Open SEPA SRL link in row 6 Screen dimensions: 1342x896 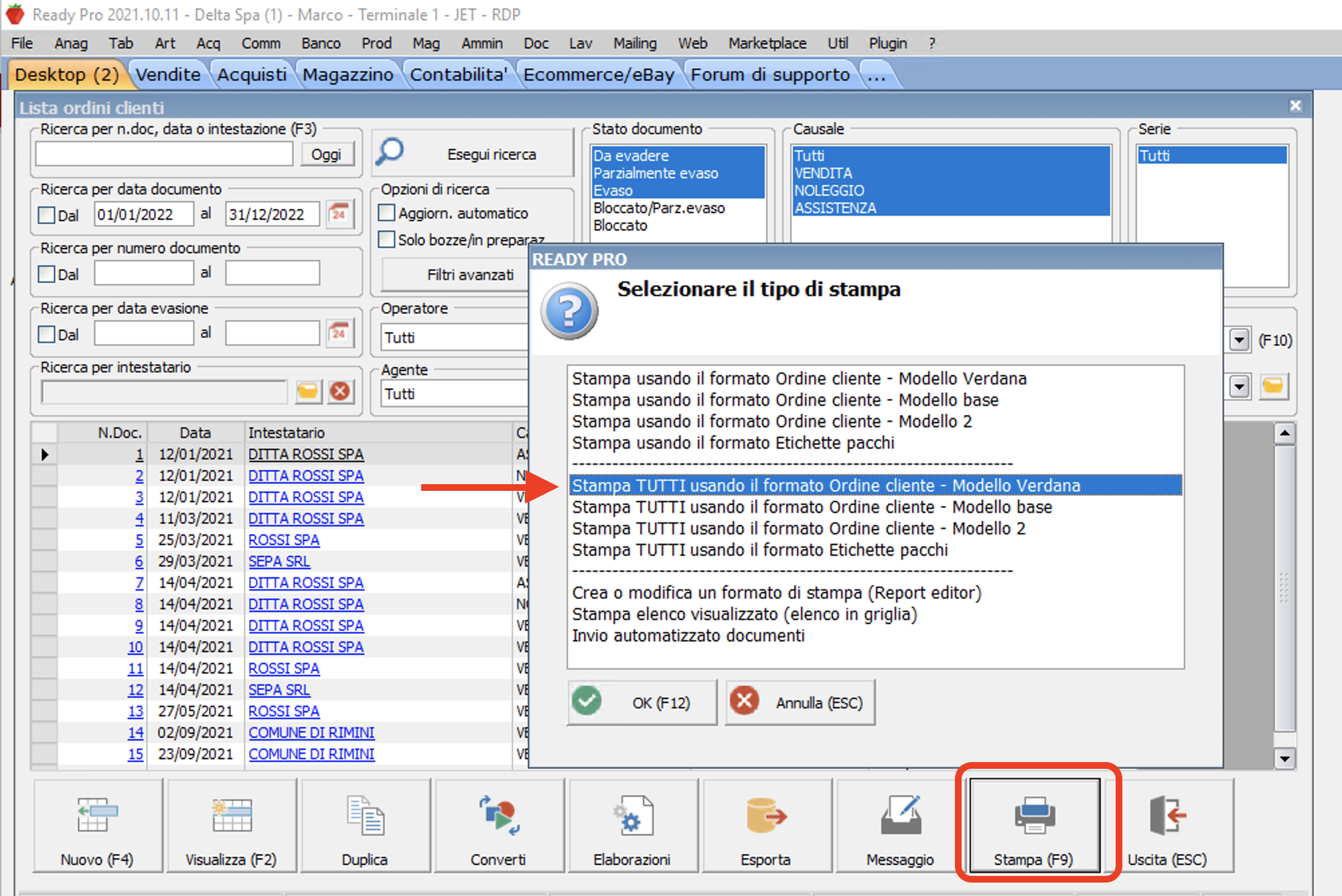(x=279, y=561)
